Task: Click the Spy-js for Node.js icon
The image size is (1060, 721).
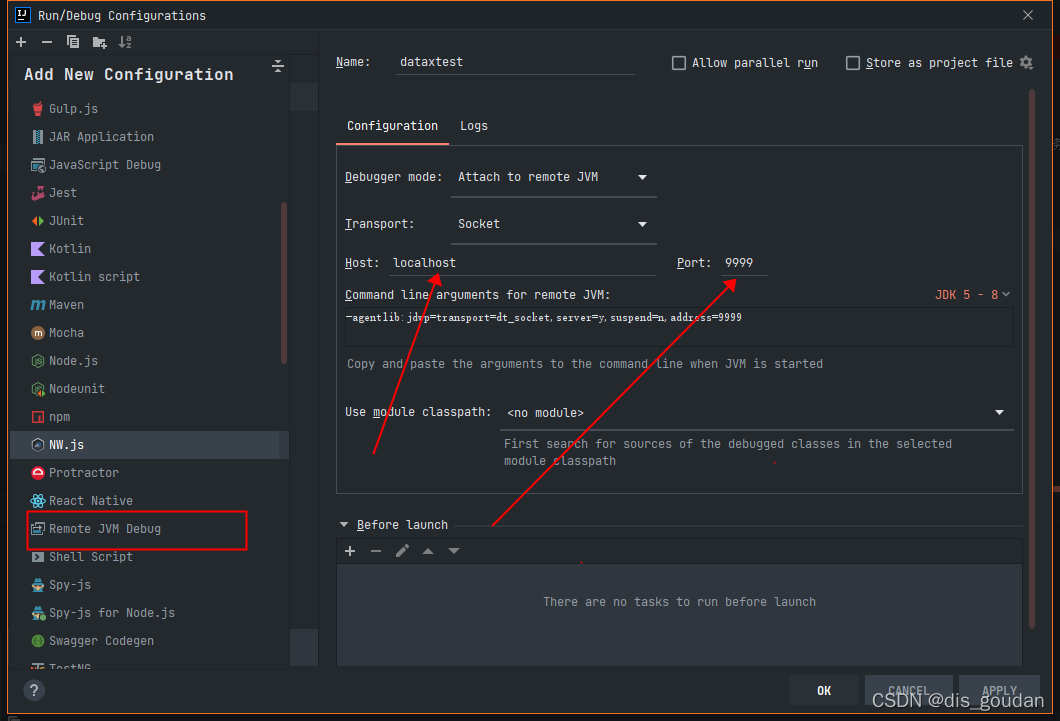Action: (x=38, y=614)
